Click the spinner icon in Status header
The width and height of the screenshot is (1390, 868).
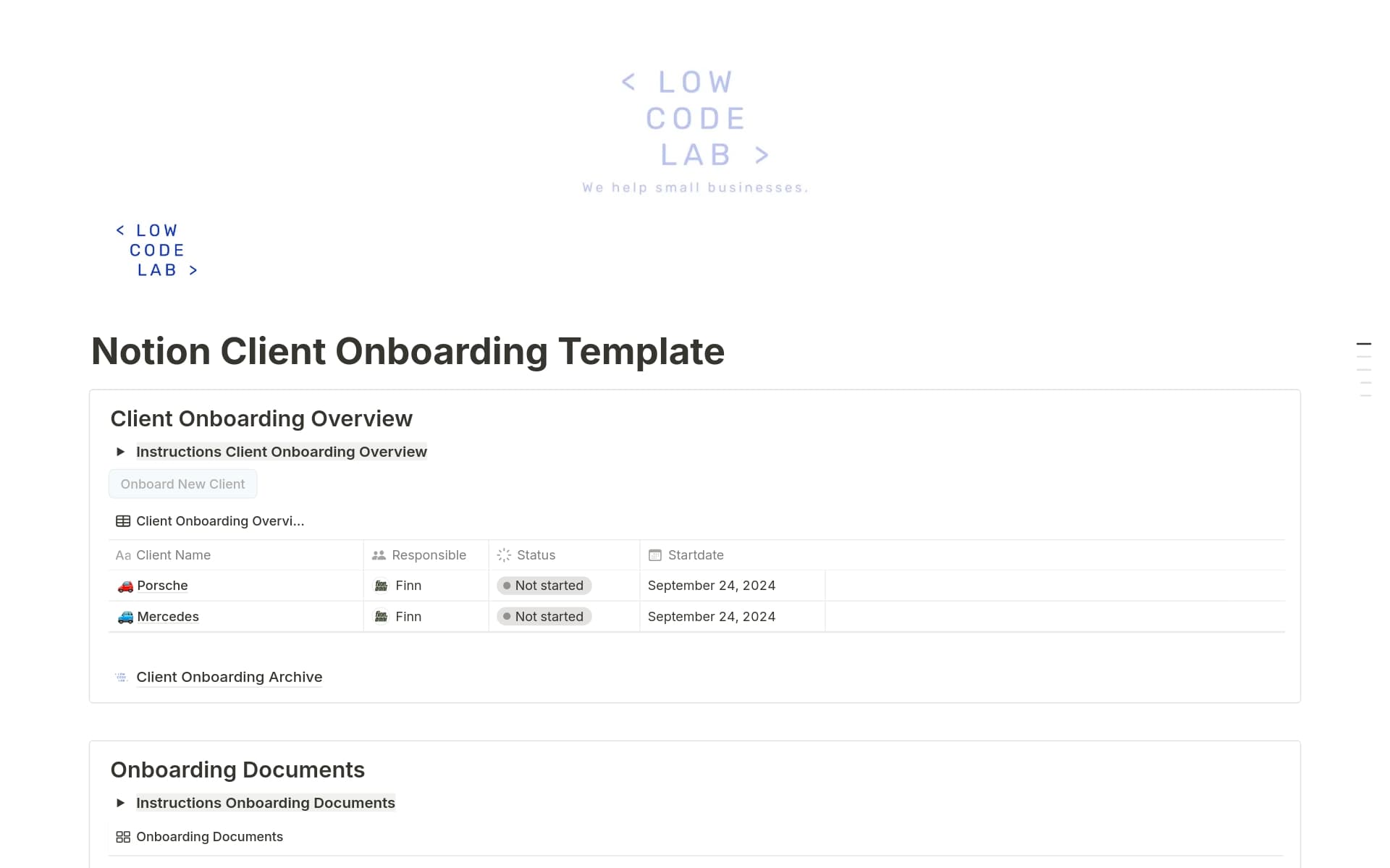503,555
